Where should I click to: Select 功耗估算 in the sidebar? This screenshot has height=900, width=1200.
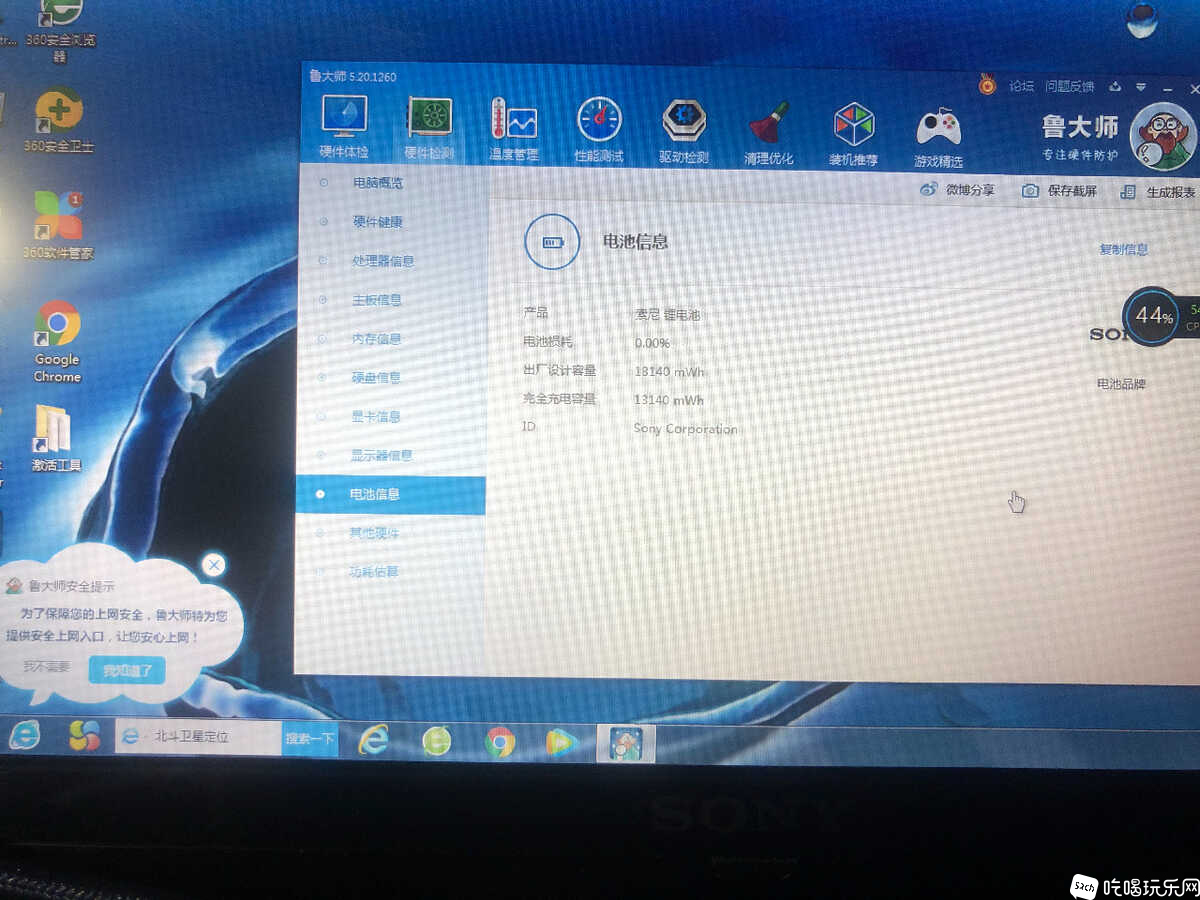coord(374,572)
